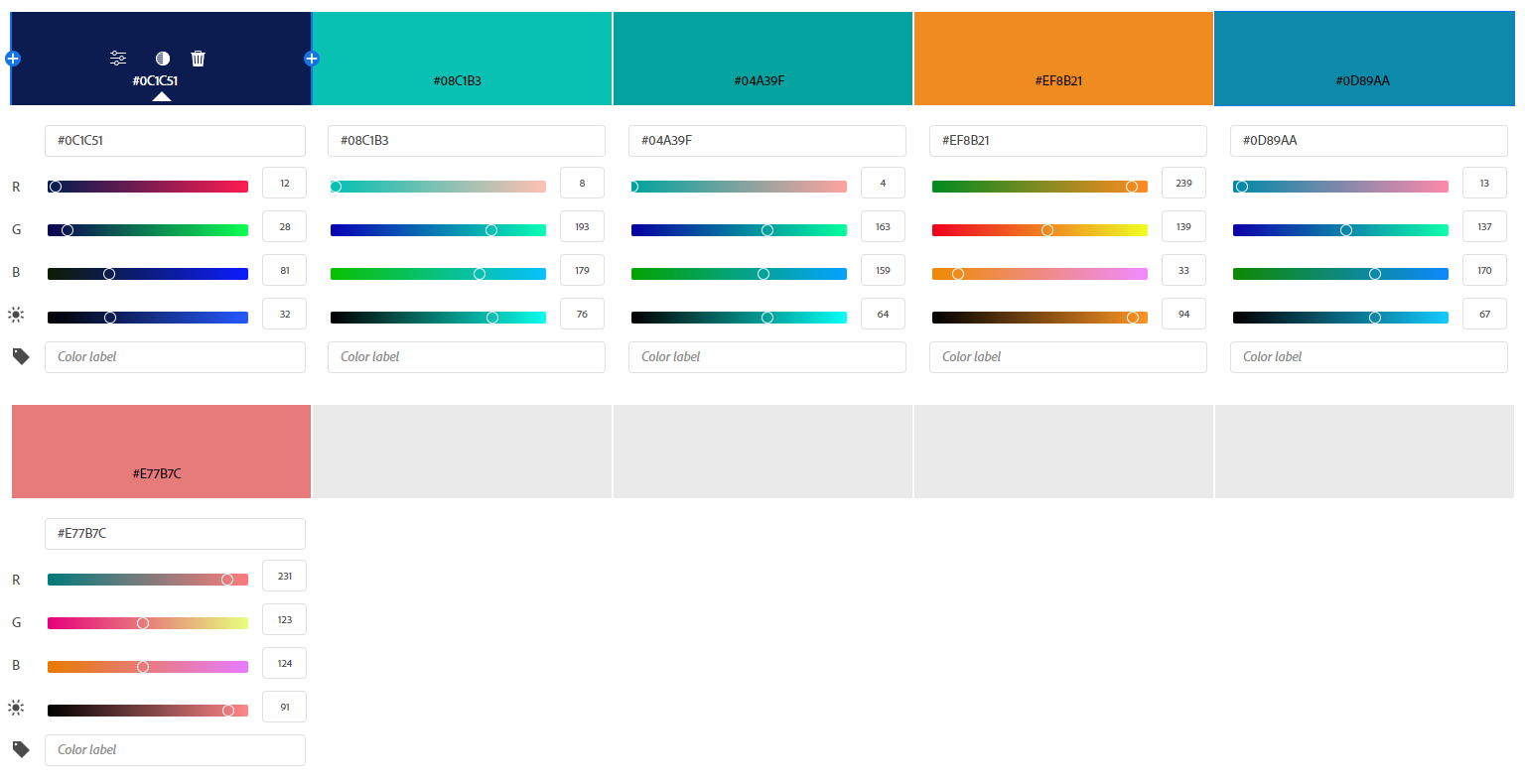Click the shades contrast icon on #0C1C51
1525x784 pixels.
coord(162,58)
